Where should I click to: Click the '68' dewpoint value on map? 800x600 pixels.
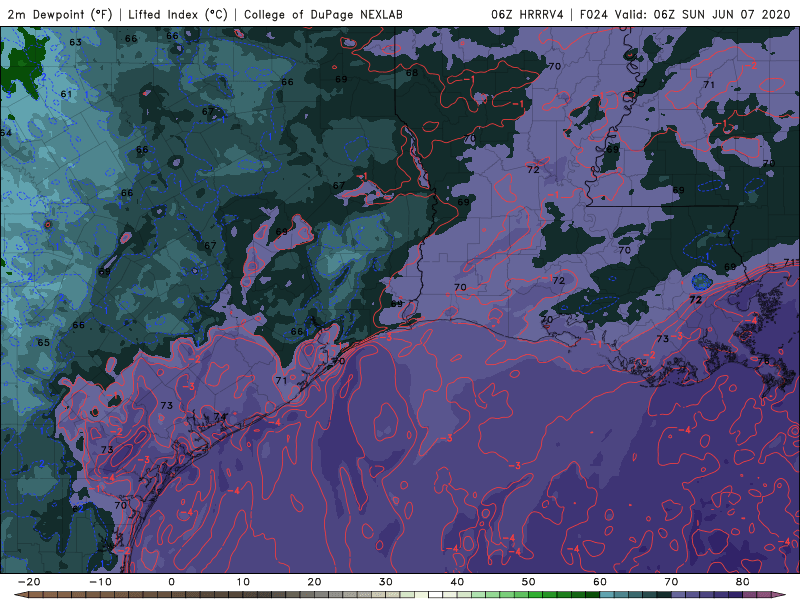(x=412, y=72)
